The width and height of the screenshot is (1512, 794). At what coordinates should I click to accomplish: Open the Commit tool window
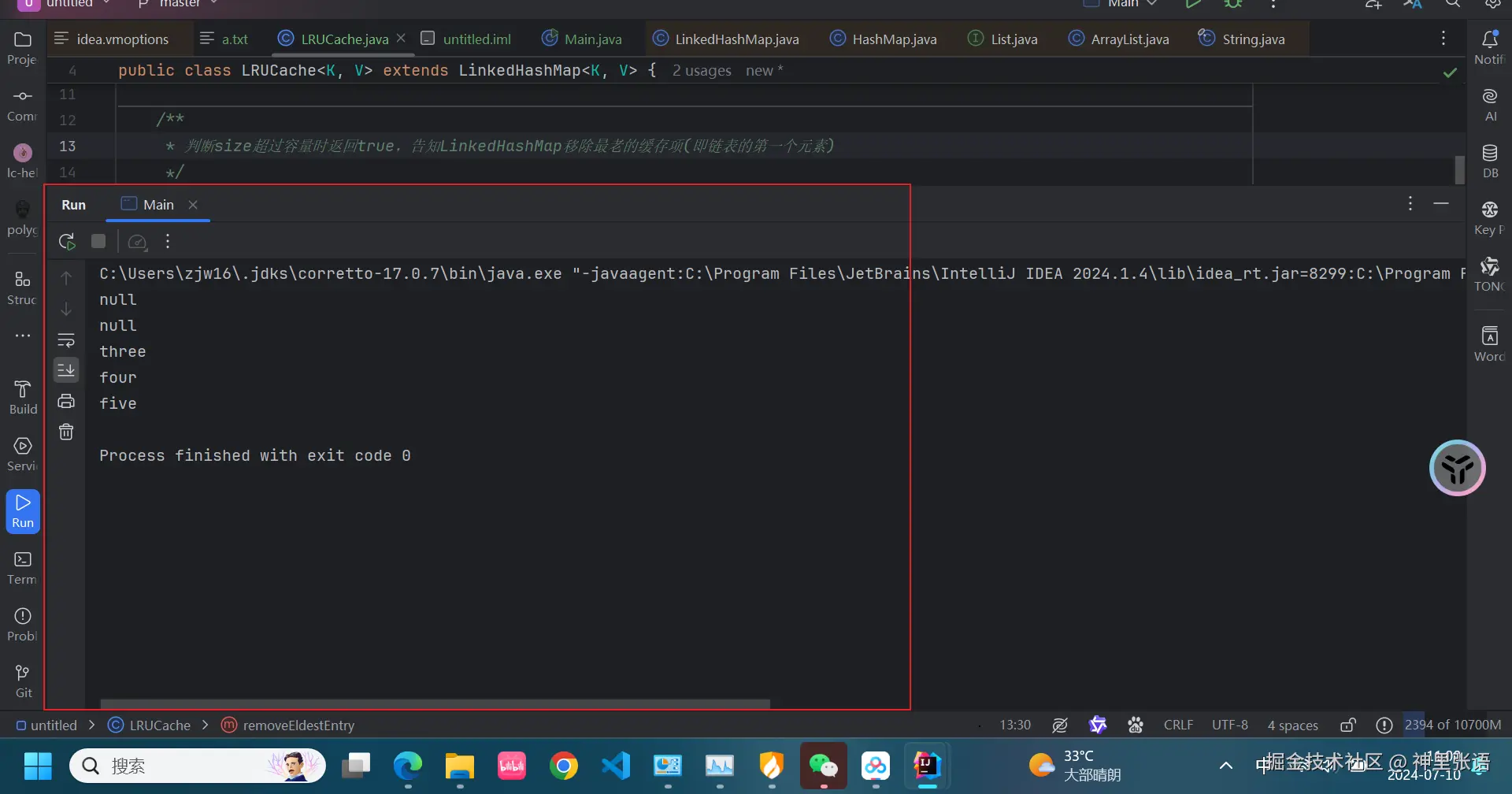coord(23,104)
